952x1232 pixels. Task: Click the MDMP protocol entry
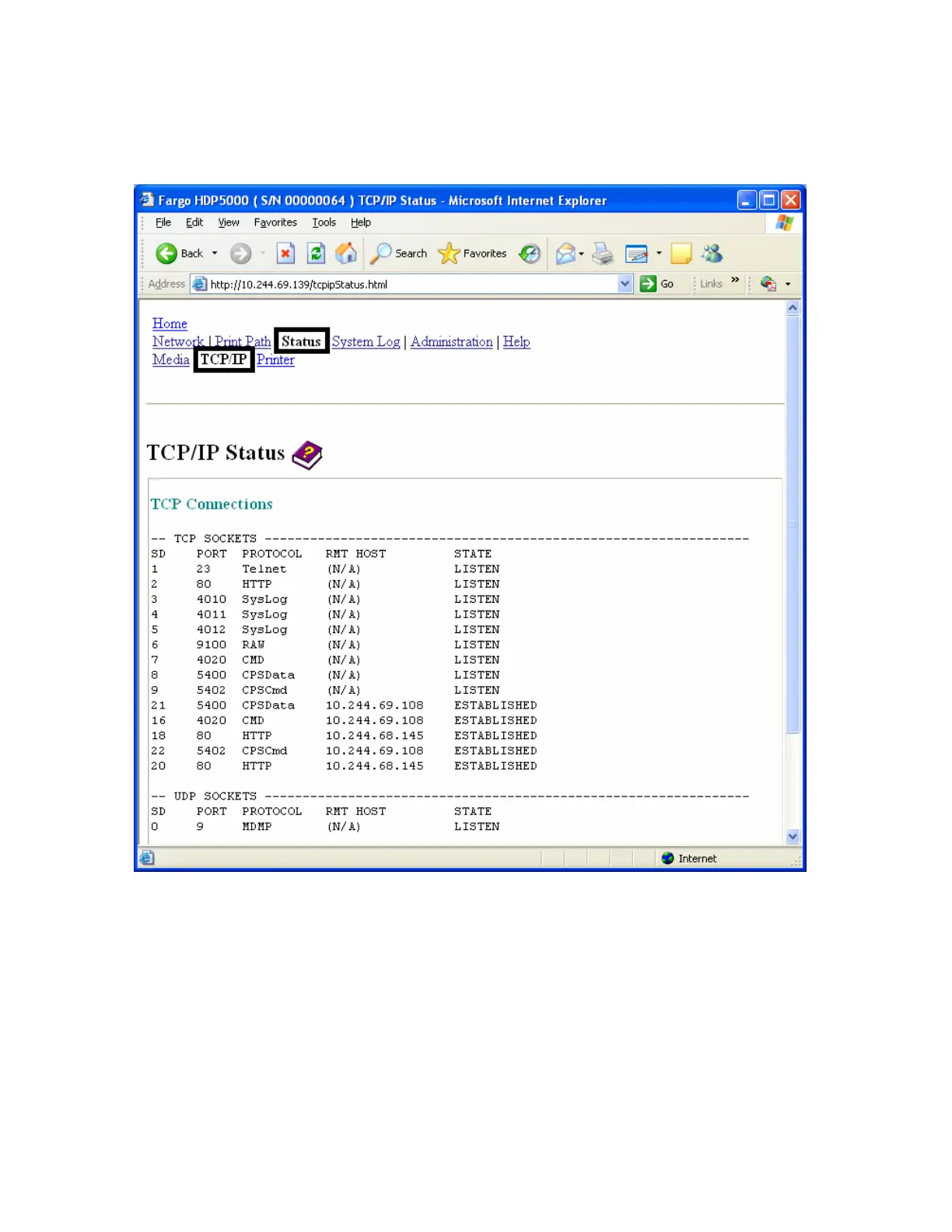(257, 827)
